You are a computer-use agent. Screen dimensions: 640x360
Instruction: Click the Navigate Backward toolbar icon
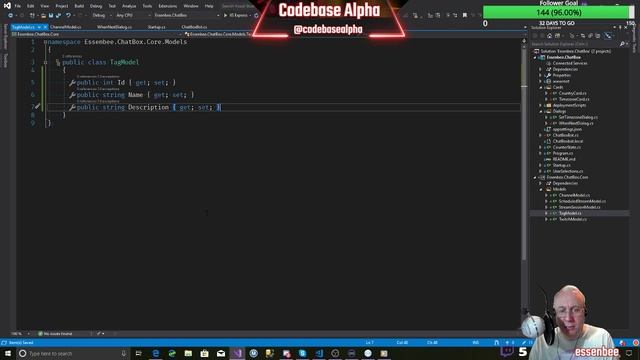tap(11, 15)
